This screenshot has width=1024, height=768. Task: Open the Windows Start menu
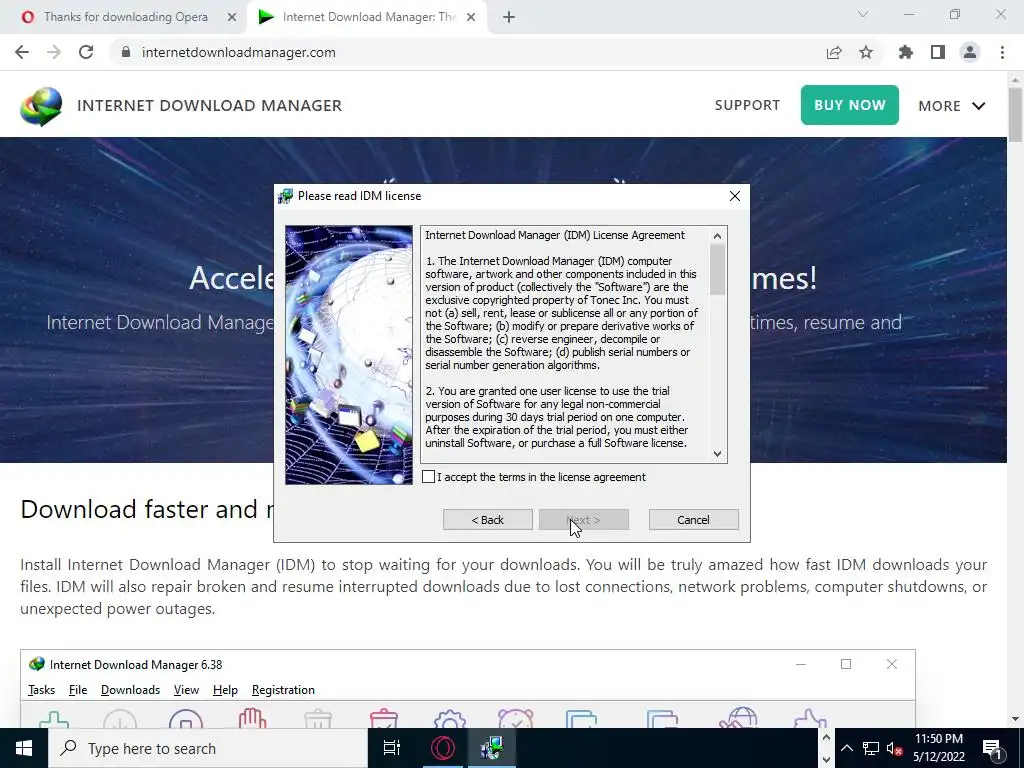coord(24,748)
